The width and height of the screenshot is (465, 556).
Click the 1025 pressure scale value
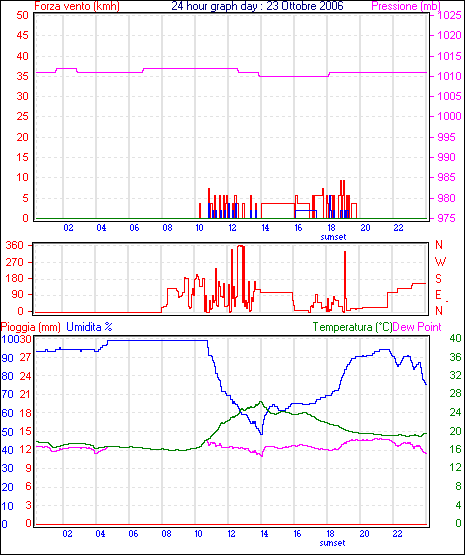pyautogui.click(x=449, y=15)
